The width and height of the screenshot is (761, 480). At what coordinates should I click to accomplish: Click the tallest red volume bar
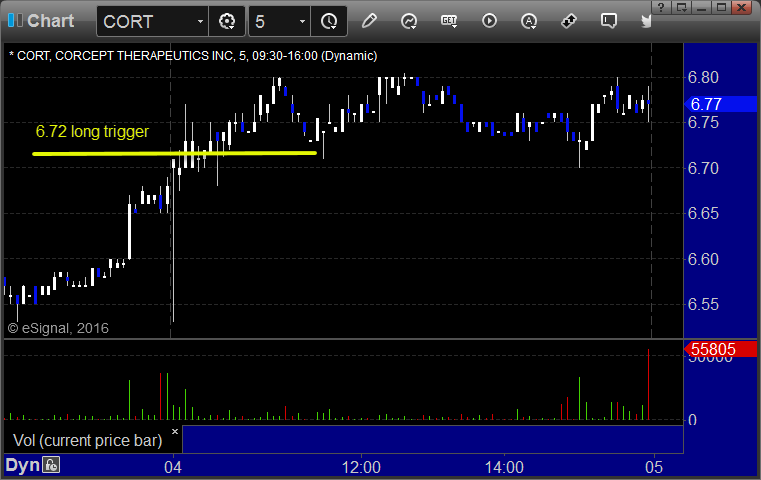(648, 384)
